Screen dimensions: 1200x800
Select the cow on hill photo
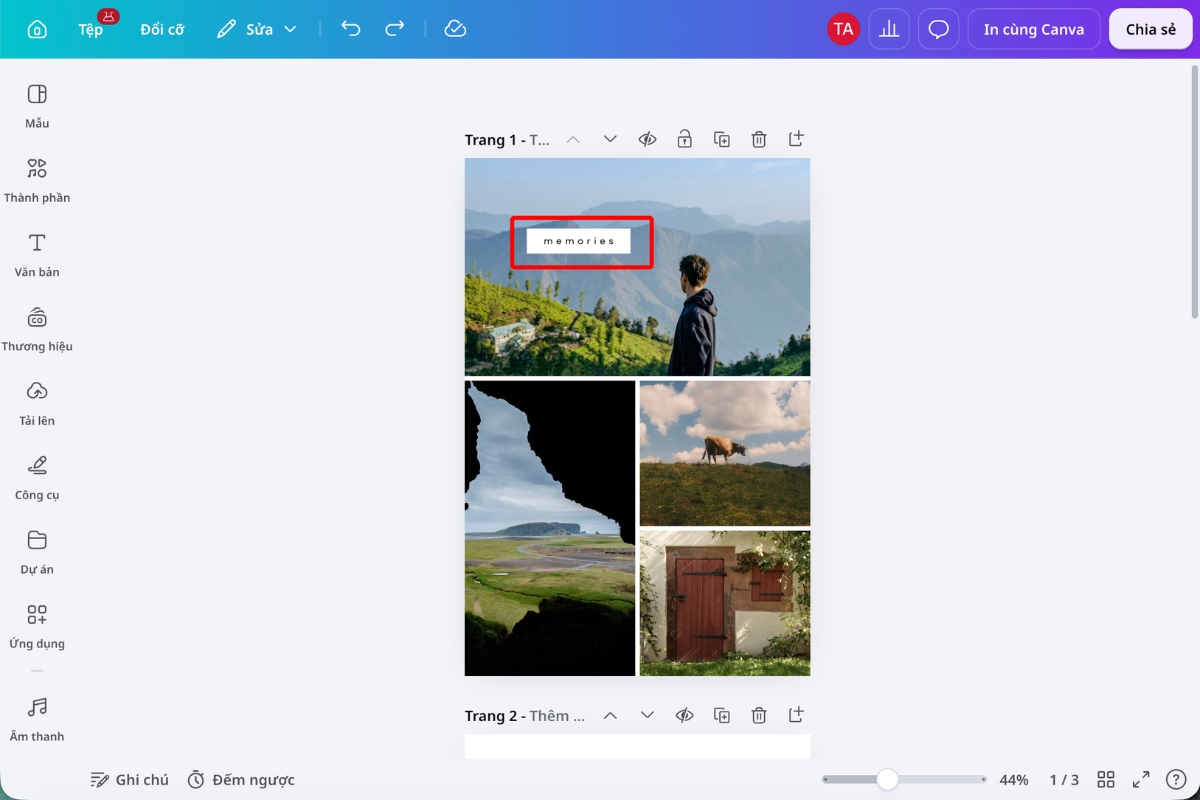(725, 453)
